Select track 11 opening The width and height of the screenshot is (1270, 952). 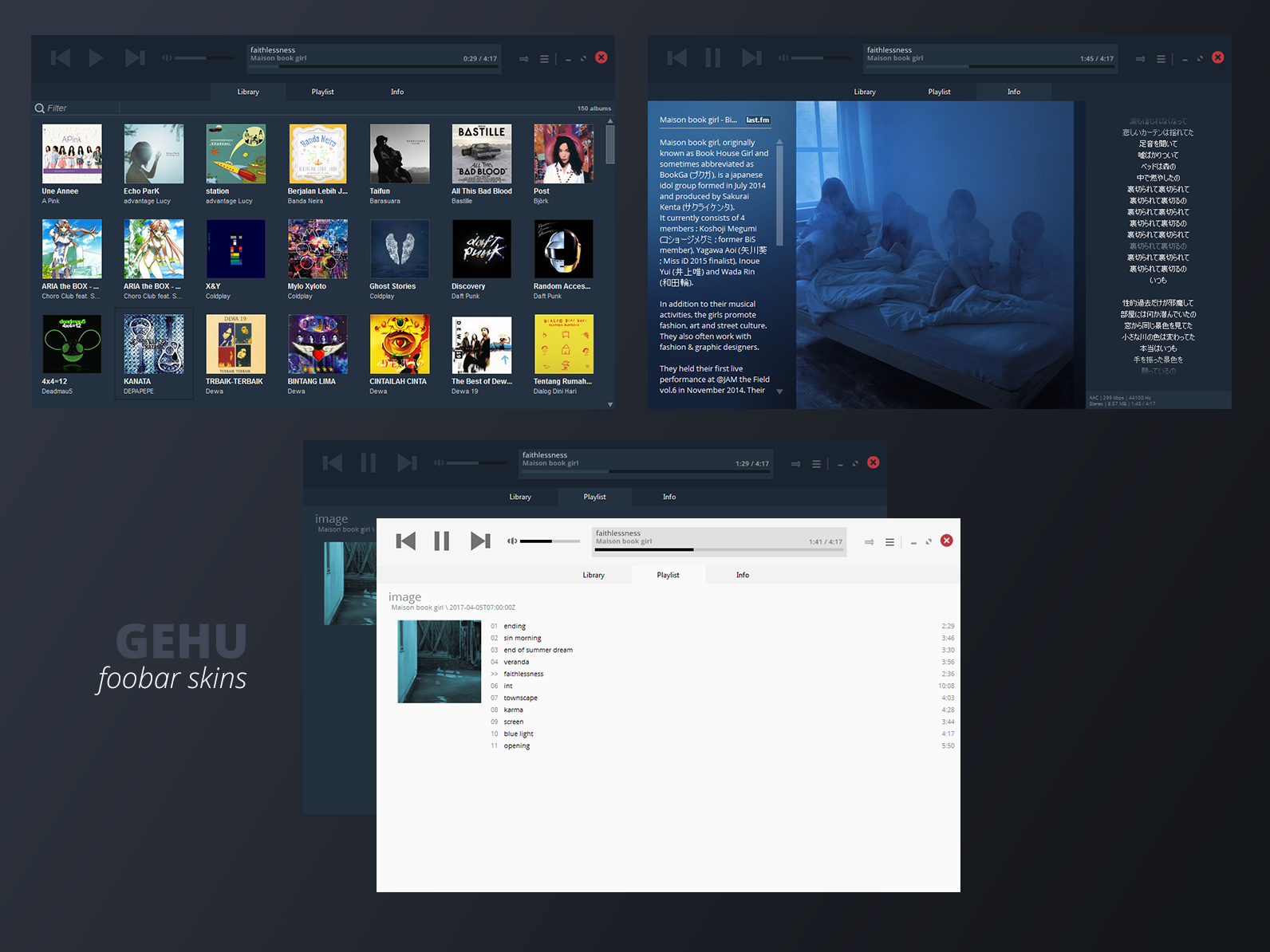(722, 746)
